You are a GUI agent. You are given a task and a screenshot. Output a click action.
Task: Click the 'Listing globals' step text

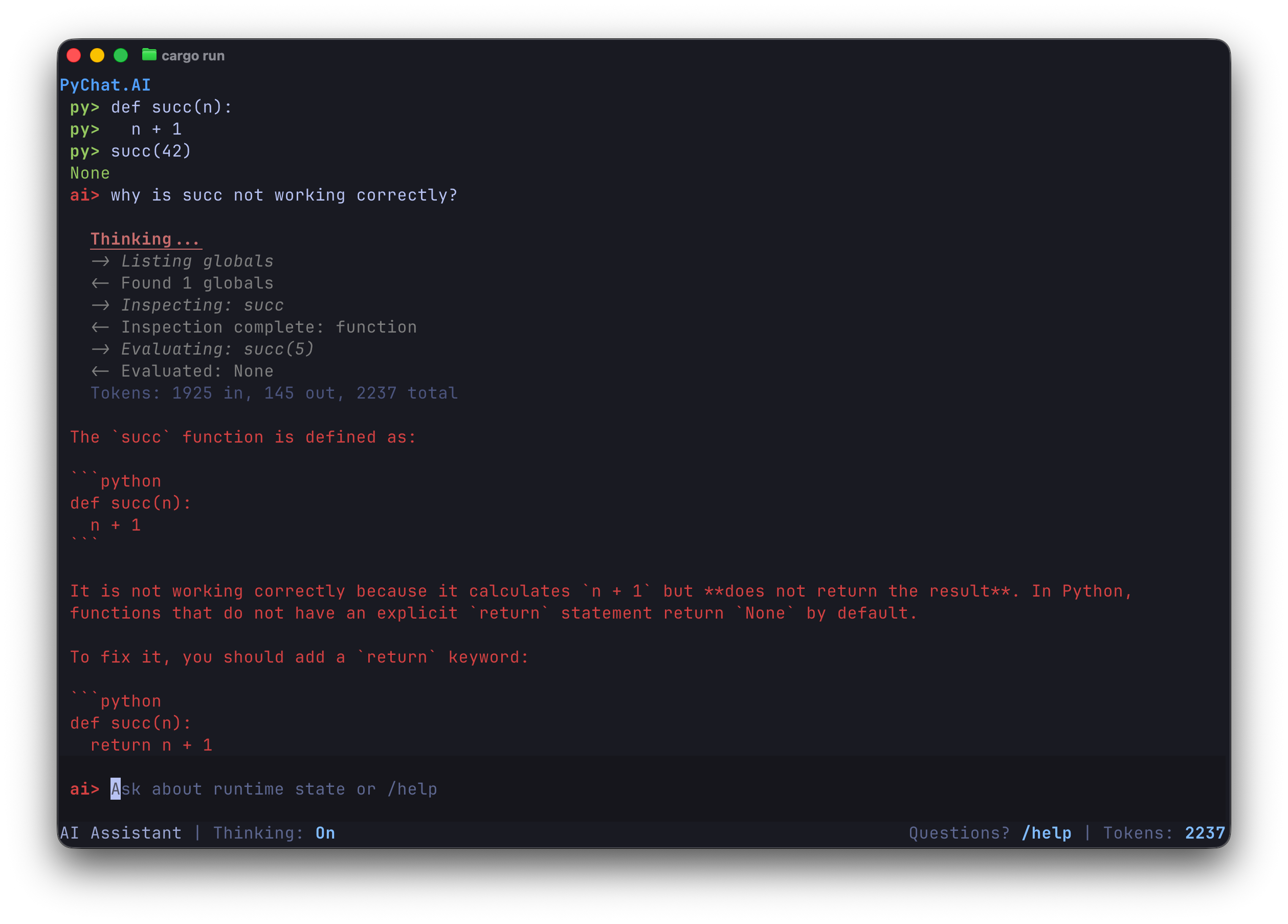[197, 261]
